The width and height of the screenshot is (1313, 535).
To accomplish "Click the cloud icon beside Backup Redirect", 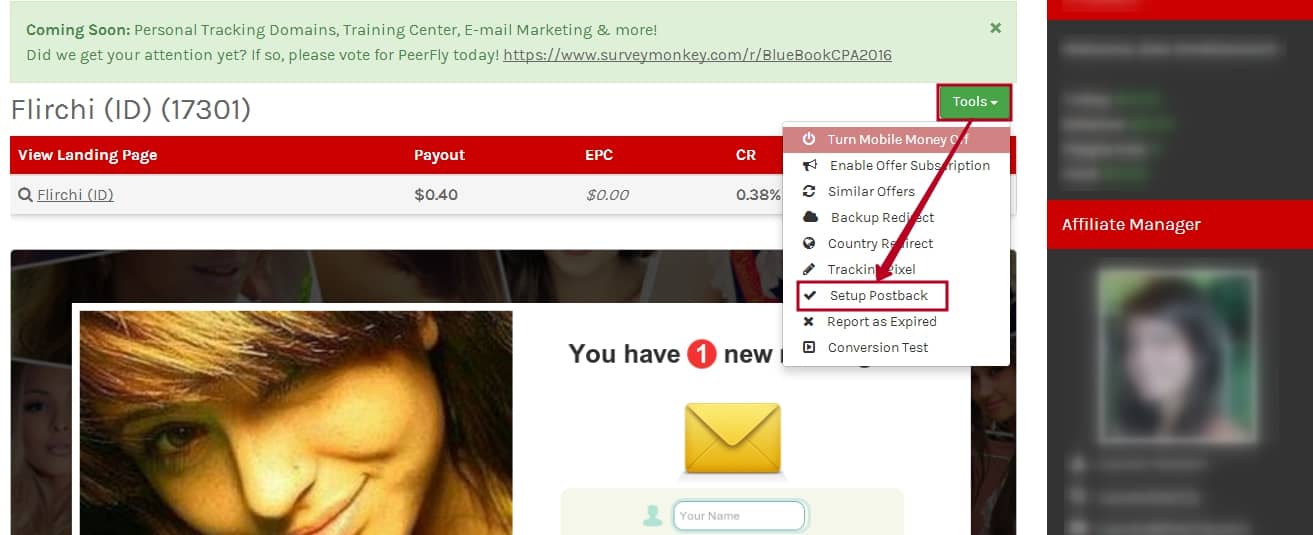I will (x=811, y=217).
